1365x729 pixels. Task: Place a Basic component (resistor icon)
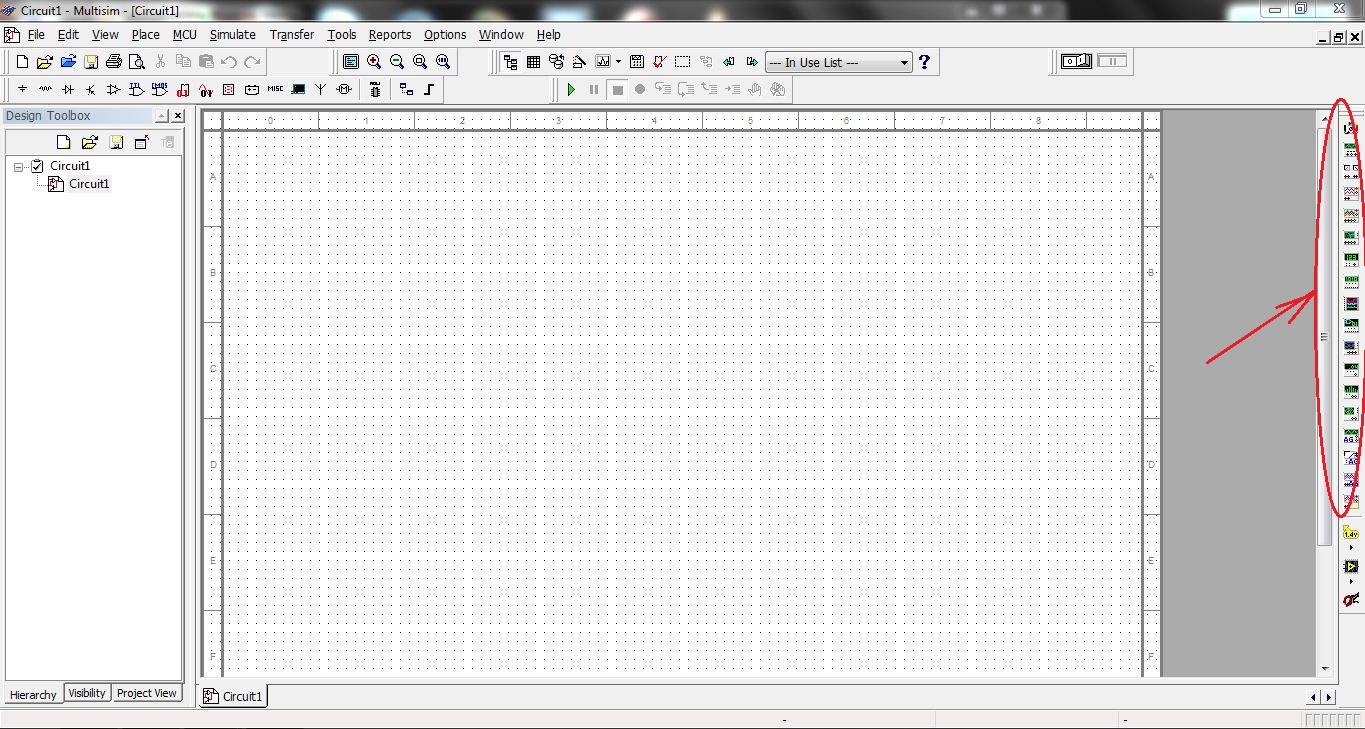tap(45, 89)
